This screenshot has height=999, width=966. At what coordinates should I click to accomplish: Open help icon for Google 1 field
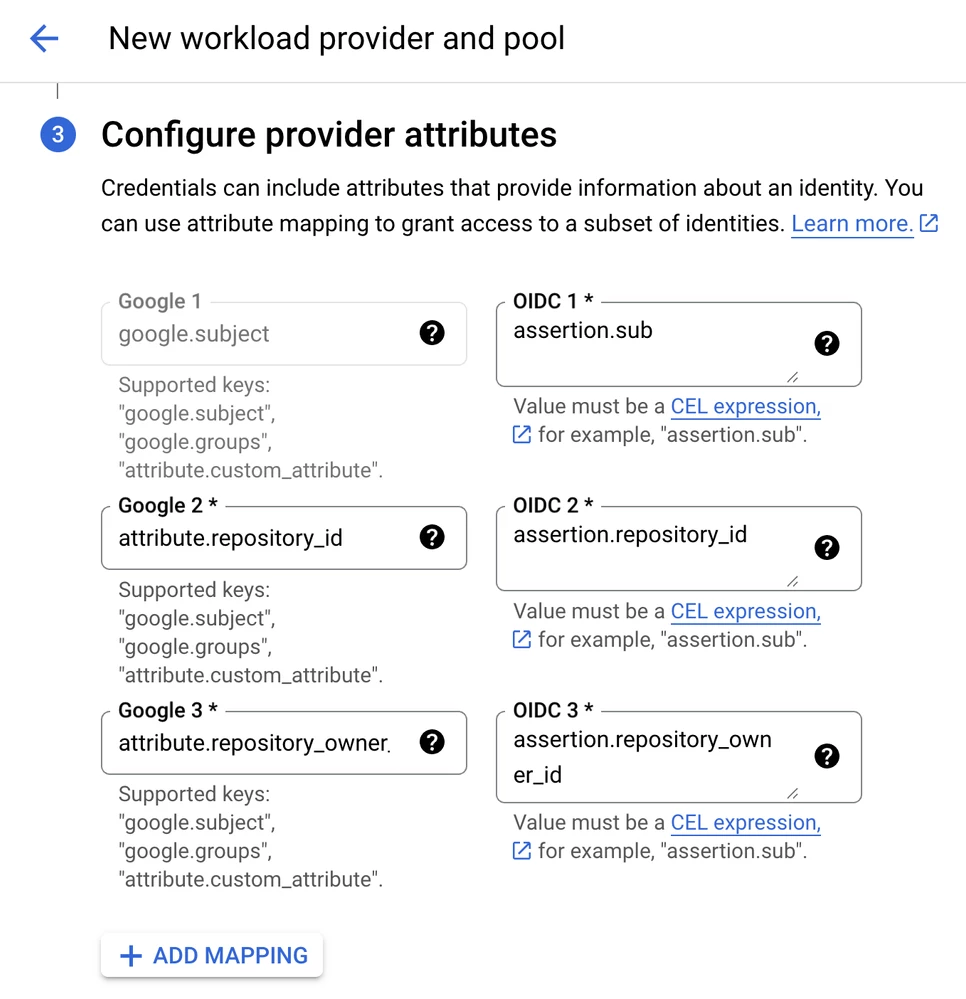tap(432, 333)
